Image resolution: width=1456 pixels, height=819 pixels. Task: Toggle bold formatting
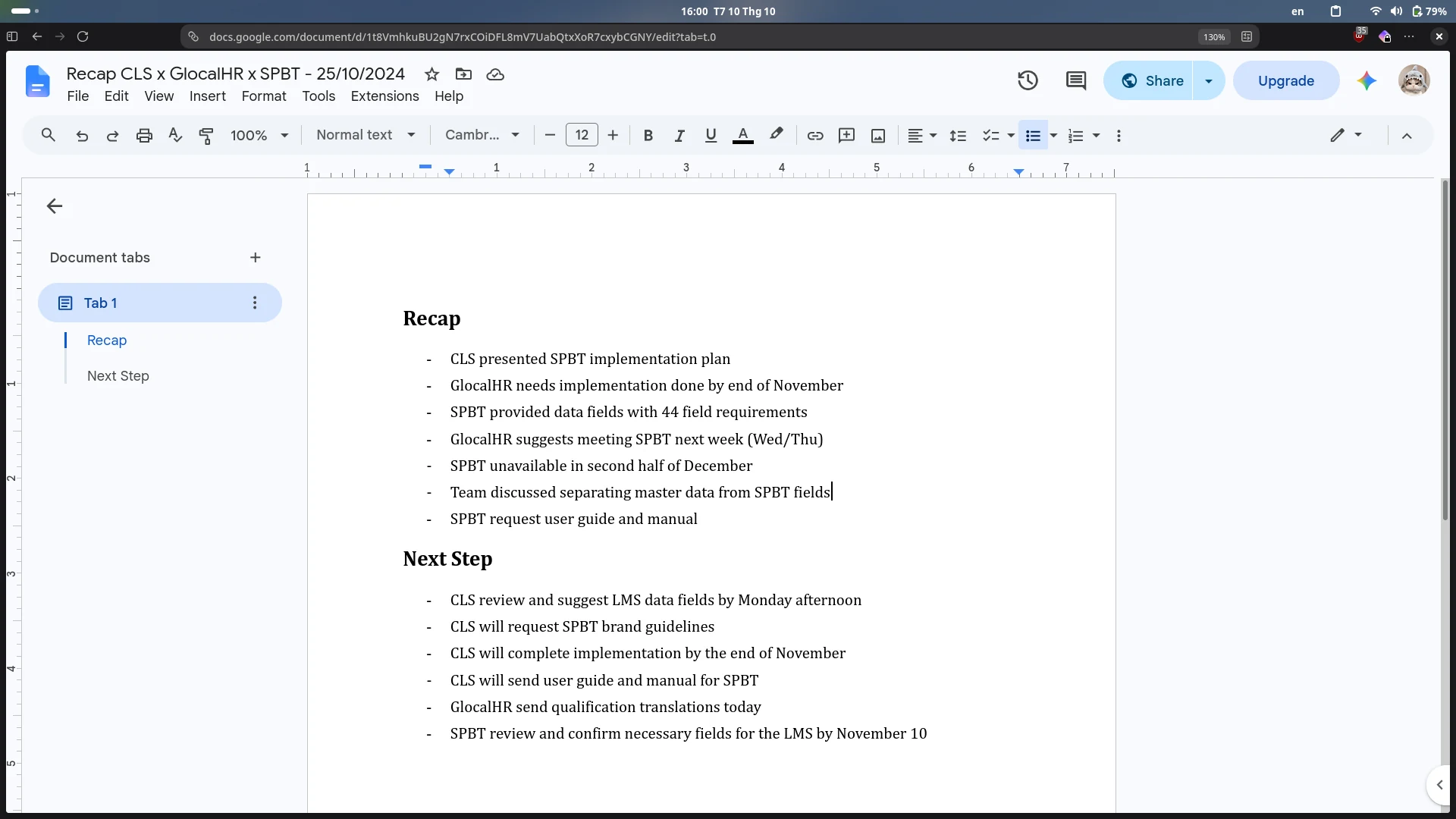[648, 136]
